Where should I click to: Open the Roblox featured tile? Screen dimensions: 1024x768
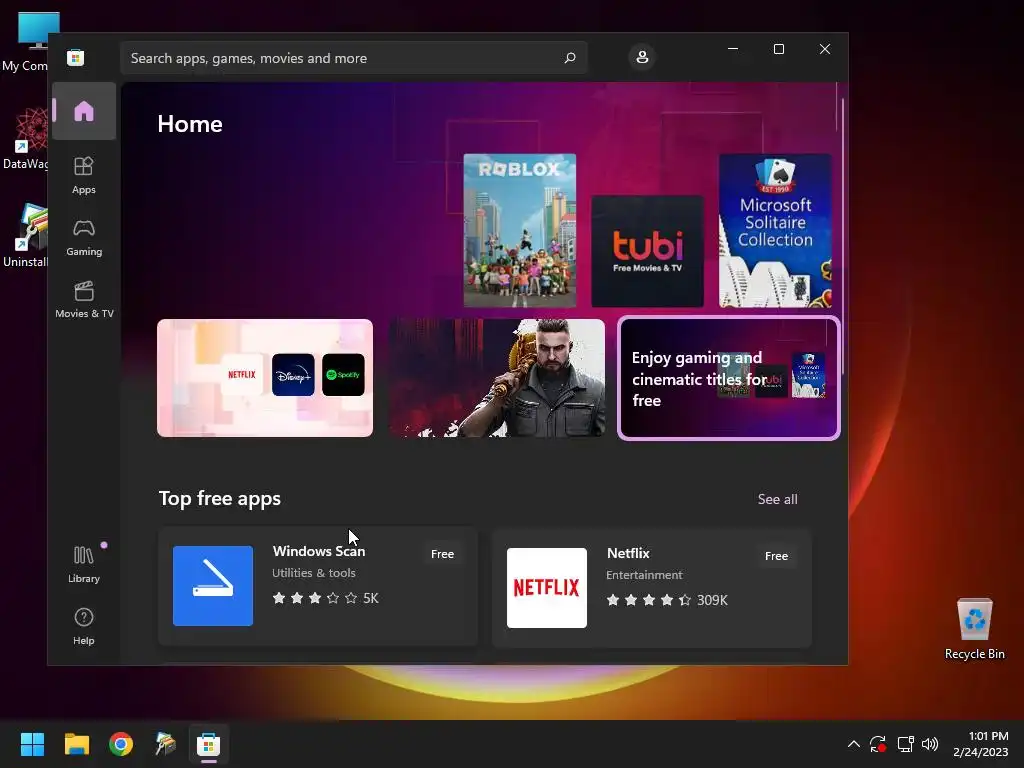pos(520,231)
